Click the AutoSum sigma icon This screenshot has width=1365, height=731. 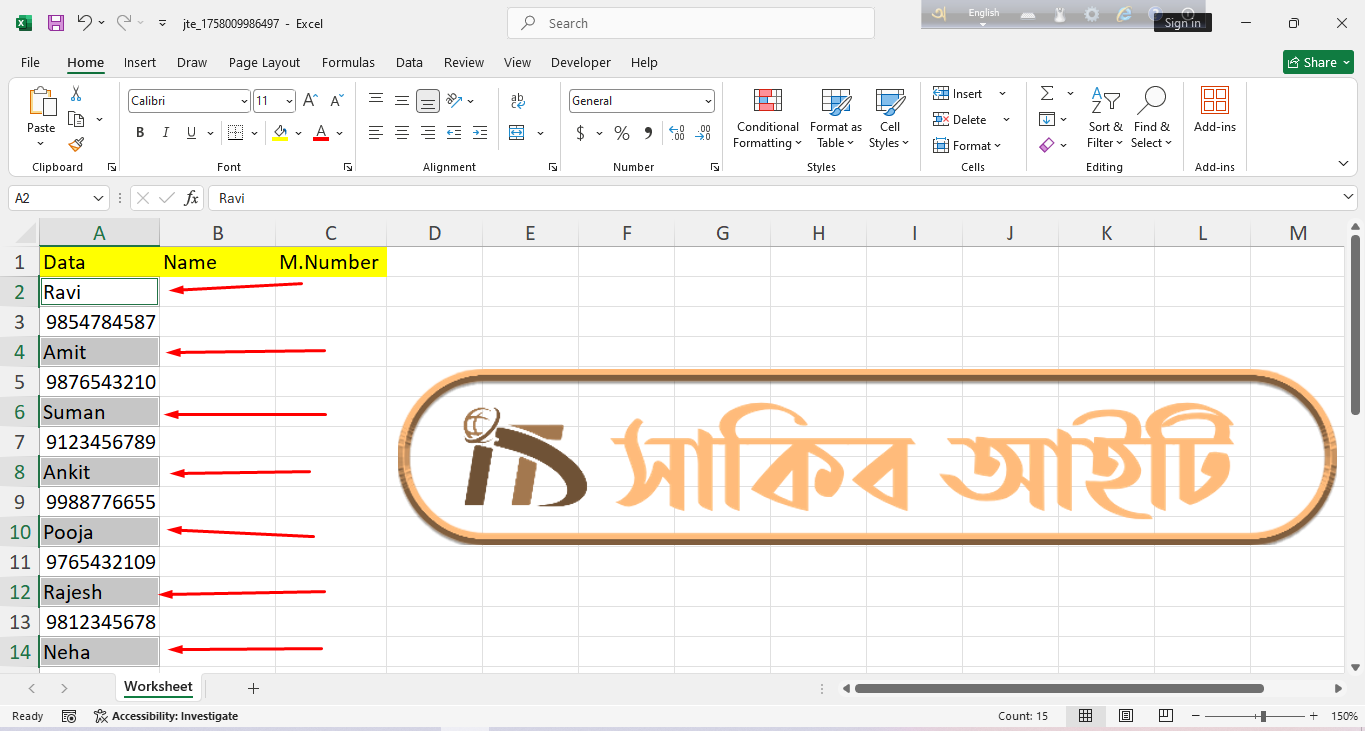(x=1047, y=94)
